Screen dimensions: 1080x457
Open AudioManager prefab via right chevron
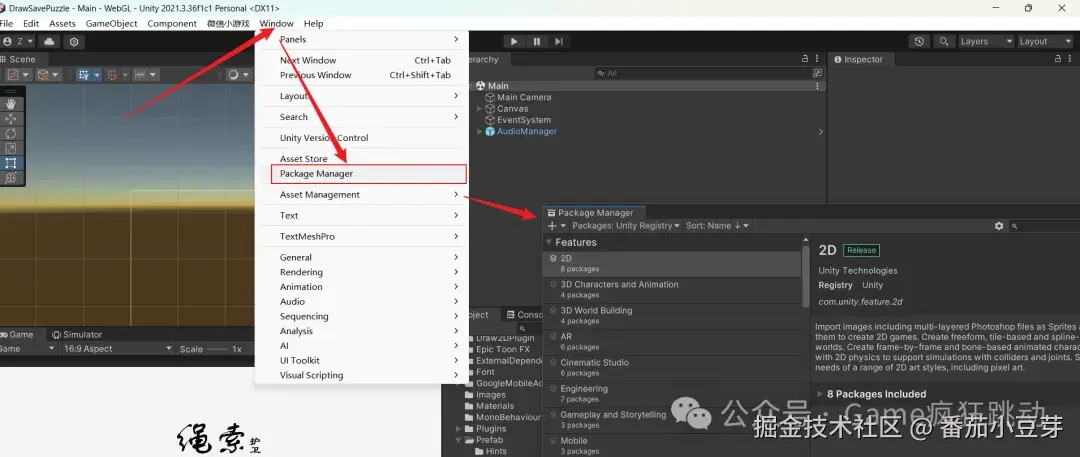pyautogui.click(x=820, y=132)
